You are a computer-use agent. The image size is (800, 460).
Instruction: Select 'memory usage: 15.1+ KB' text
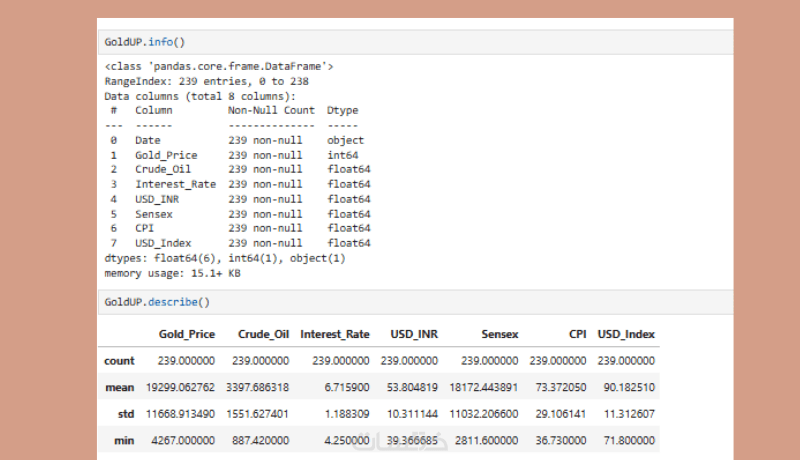pos(172,273)
